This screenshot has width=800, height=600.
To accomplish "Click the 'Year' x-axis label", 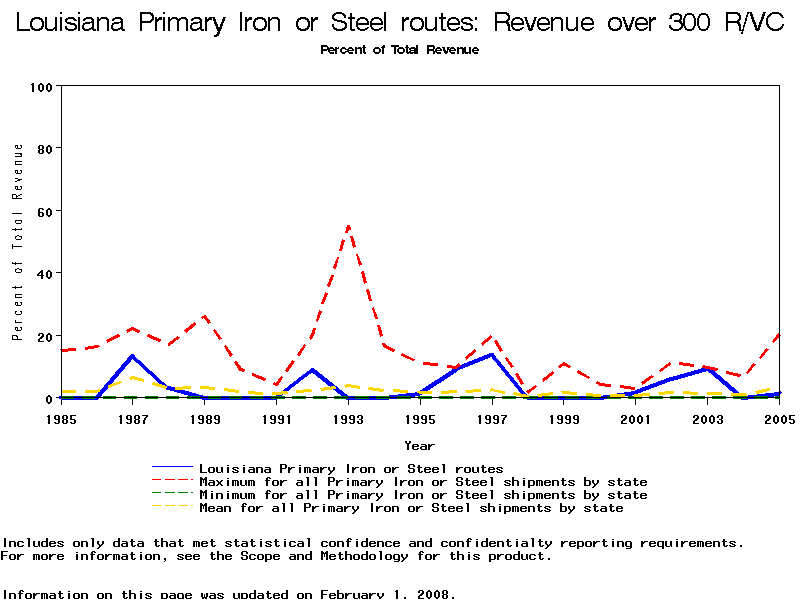I will (419, 445).
